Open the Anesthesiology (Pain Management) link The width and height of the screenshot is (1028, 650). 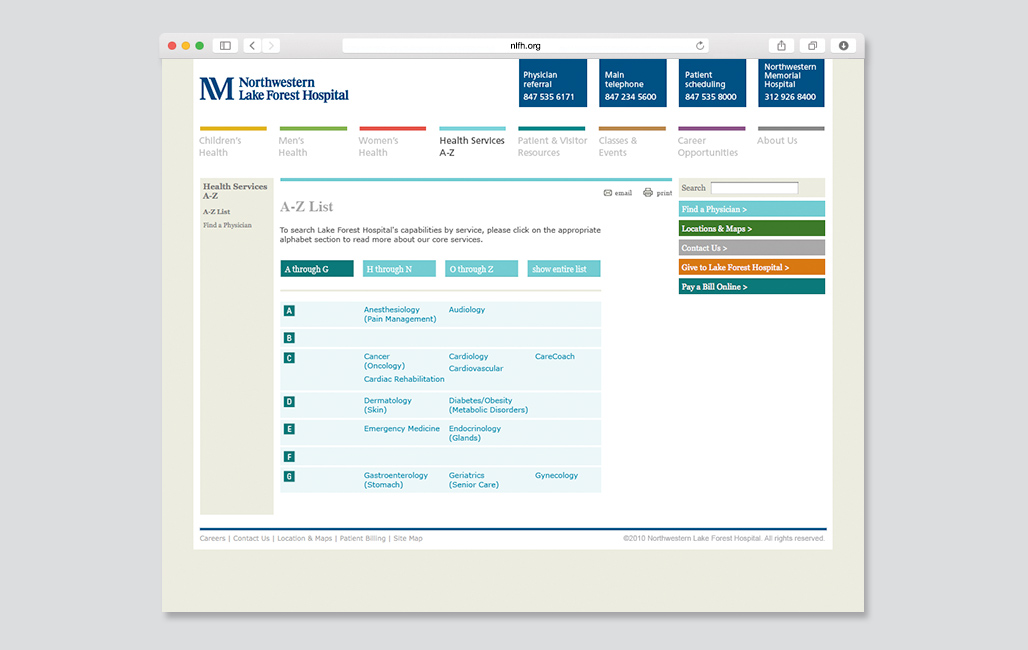(400, 314)
